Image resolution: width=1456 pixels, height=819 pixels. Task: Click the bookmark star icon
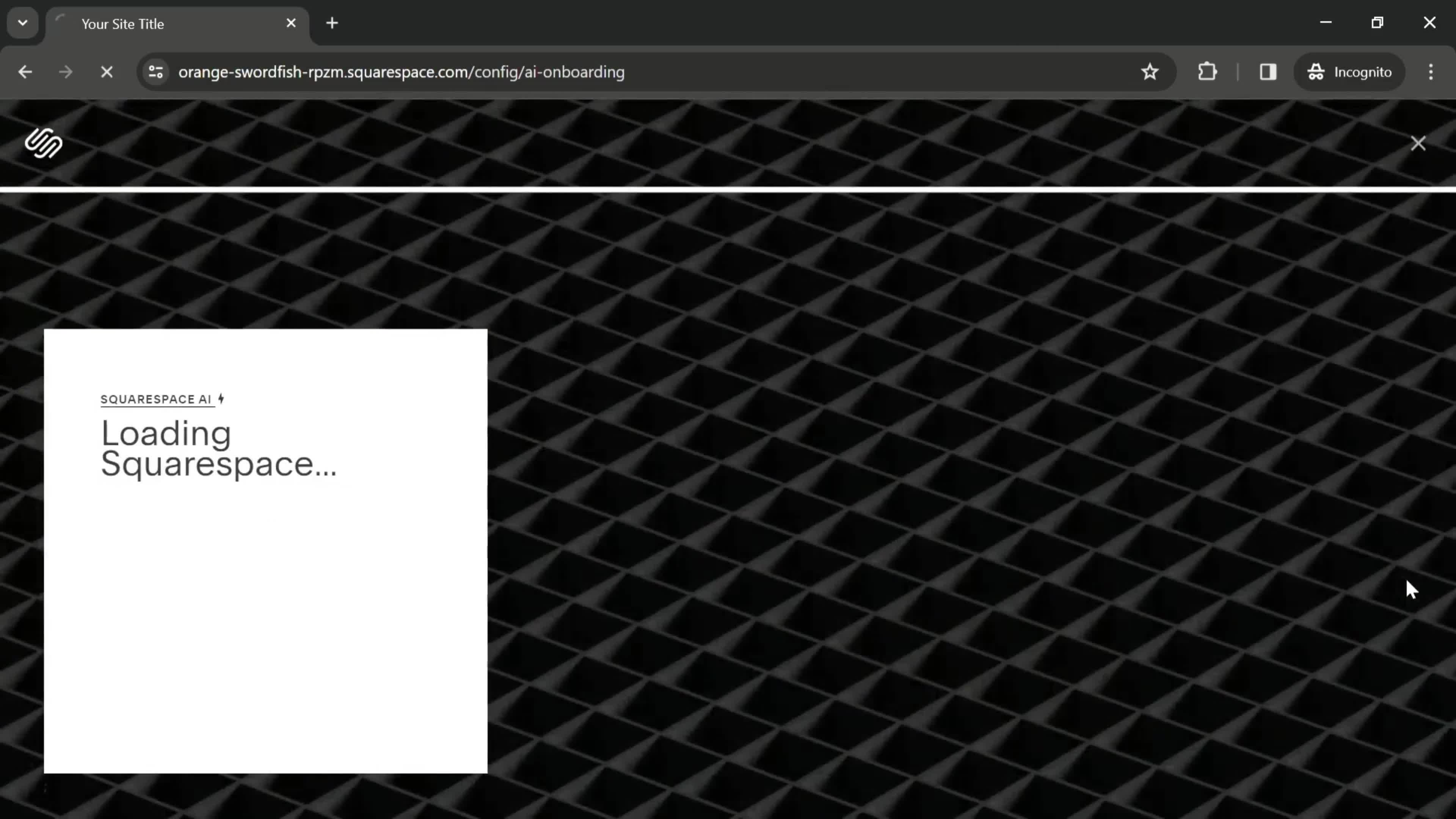1150,71
